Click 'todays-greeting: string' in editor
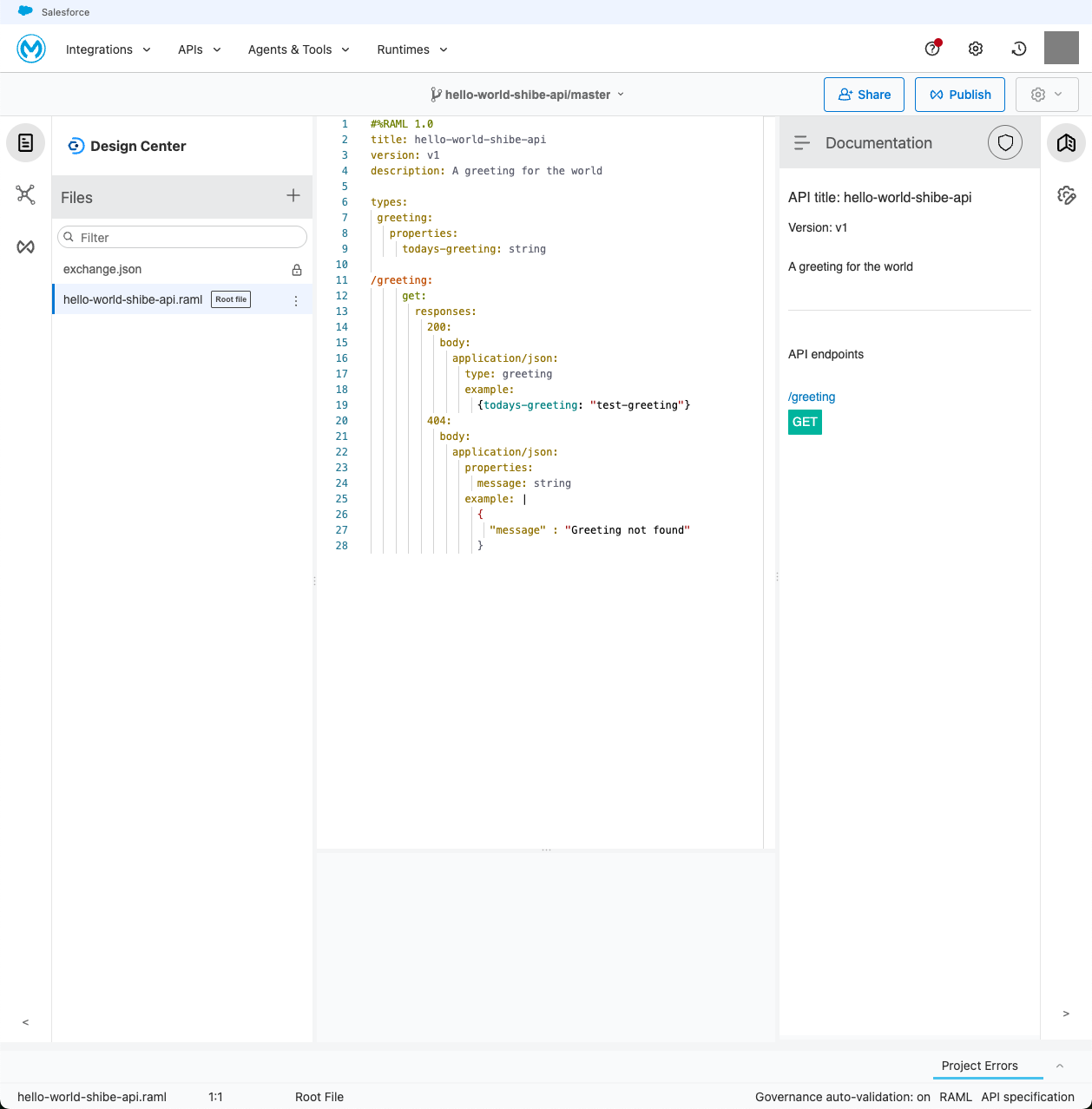The height and width of the screenshot is (1109, 1092). (474, 249)
